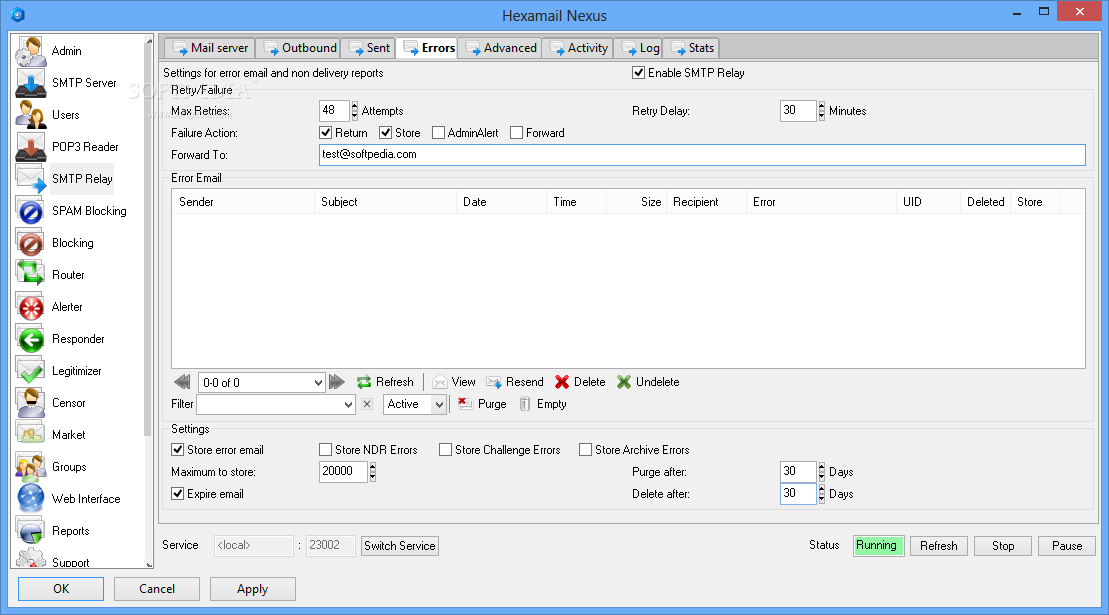Open the Advanced tab

click(x=501, y=48)
